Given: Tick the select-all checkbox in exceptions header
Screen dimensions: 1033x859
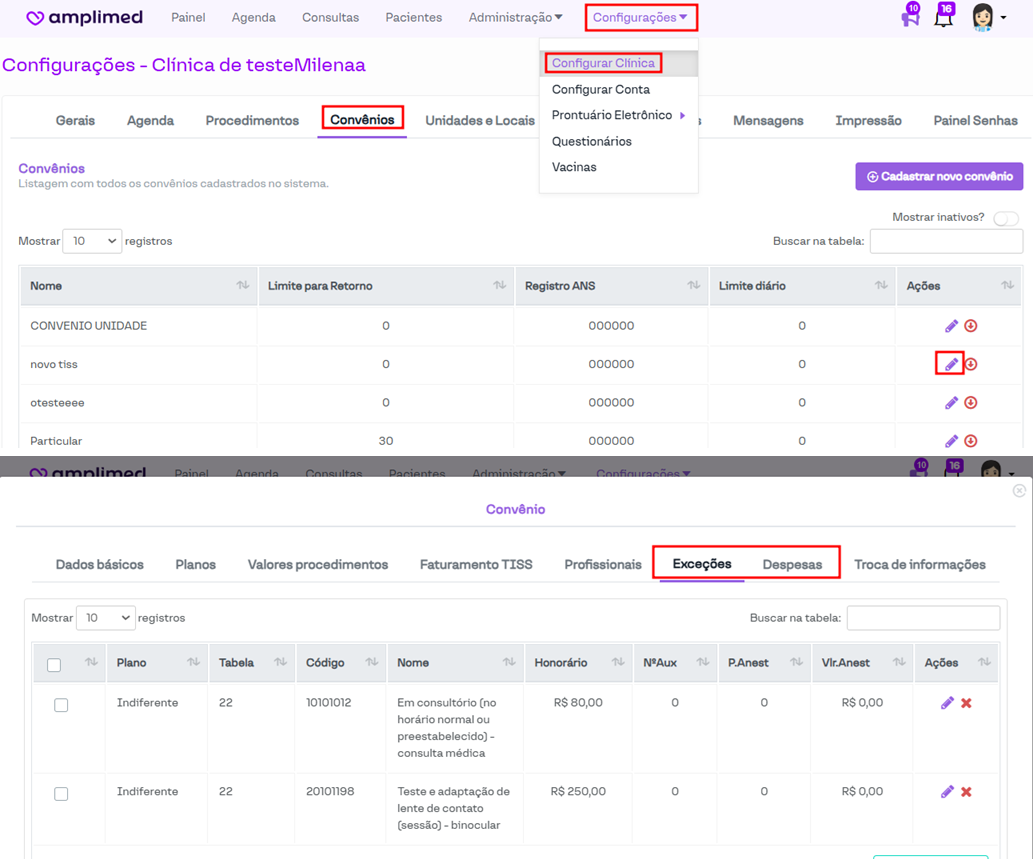Looking at the screenshot, I should pos(54,665).
